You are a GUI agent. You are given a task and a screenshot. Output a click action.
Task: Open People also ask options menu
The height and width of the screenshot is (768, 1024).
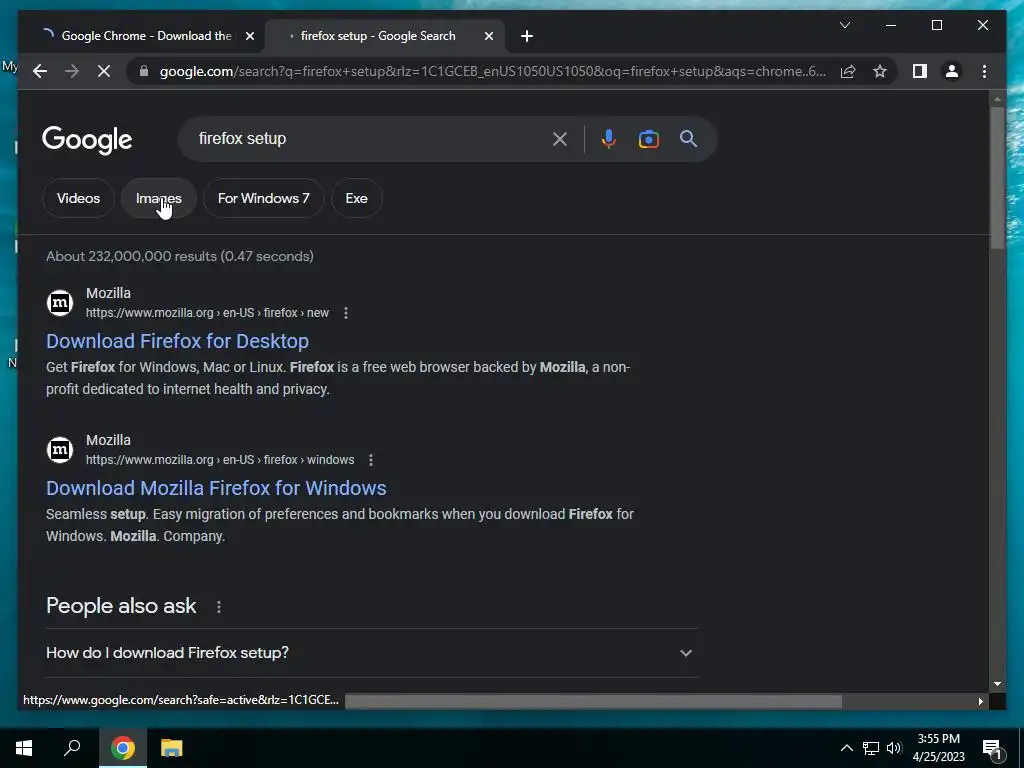pyautogui.click(x=219, y=607)
